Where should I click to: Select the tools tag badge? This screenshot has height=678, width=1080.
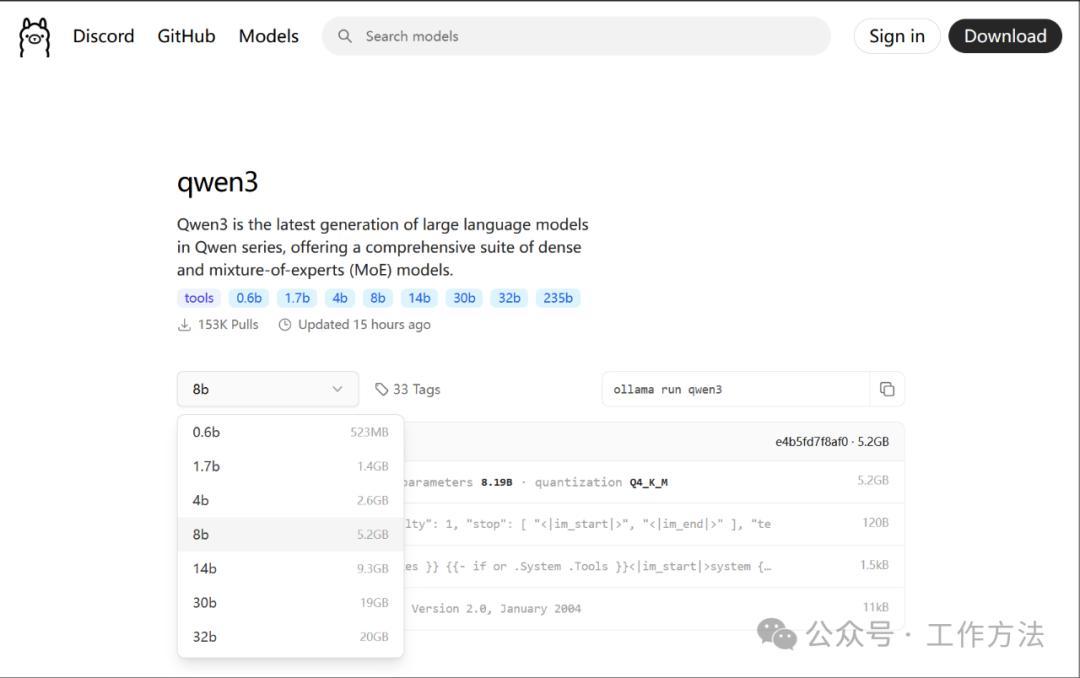(x=199, y=298)
